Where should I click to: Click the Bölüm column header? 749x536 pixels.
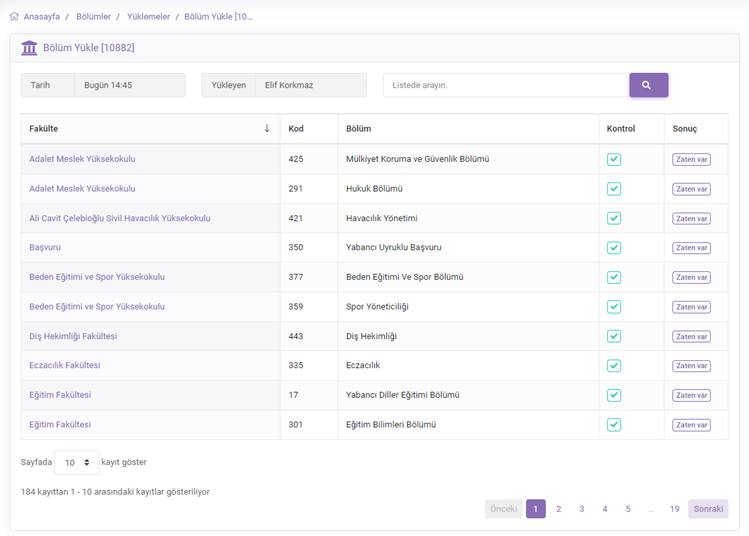[x=359, y=129]
